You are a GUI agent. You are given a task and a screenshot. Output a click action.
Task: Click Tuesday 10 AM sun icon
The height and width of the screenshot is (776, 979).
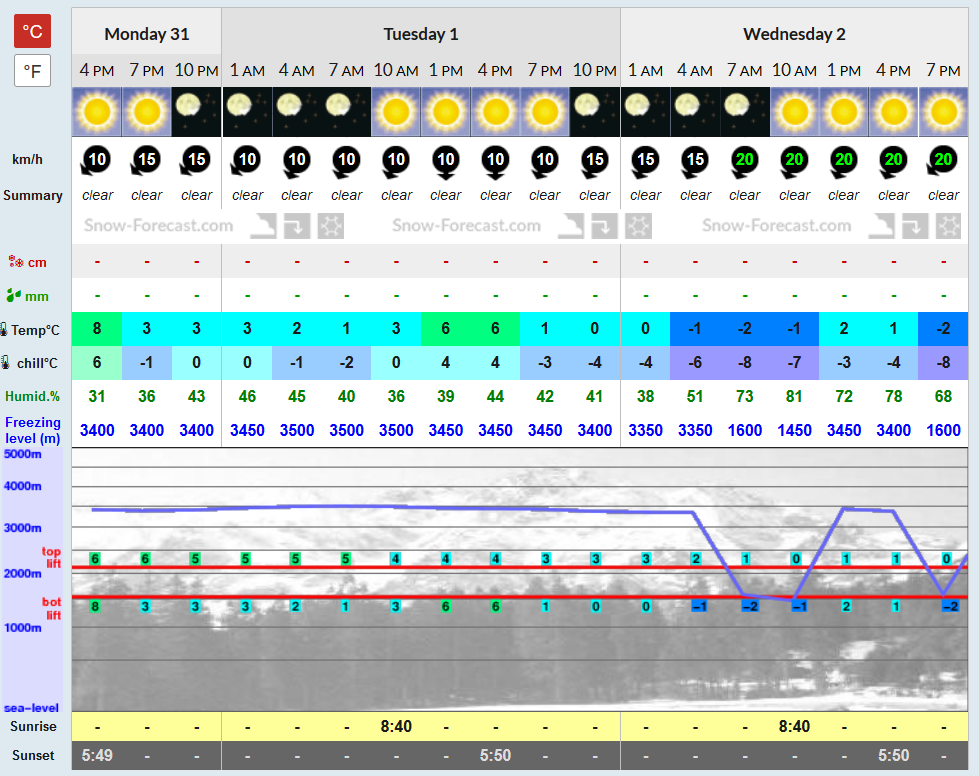click(396, 112)
